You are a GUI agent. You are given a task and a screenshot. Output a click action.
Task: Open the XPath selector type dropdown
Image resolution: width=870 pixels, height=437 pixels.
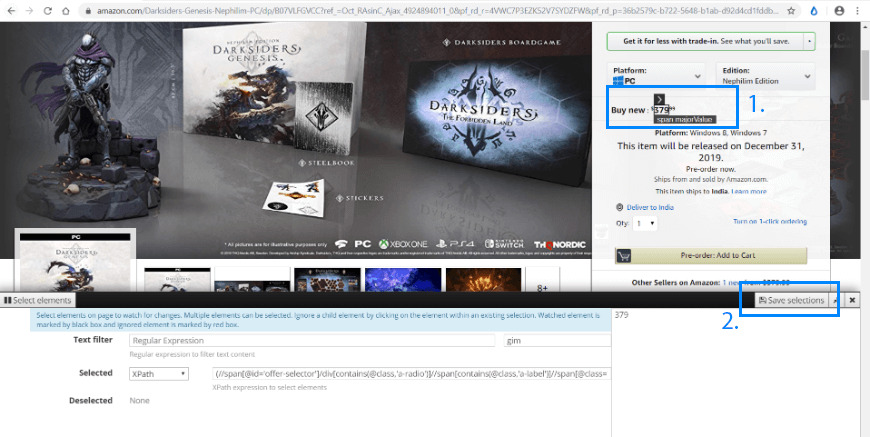[x=159, y=373]
